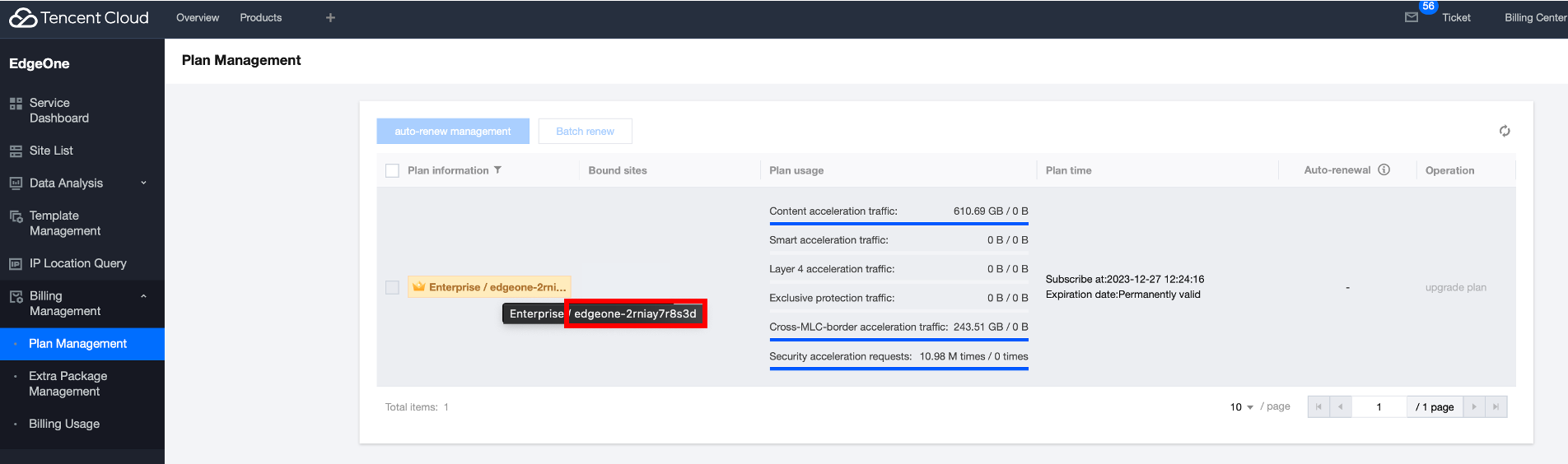This screenshot has height=464, width=1568.
Task: Click the Subscribe at:2023-12-27 12:24:16 text
Action: click(1125, 280)
